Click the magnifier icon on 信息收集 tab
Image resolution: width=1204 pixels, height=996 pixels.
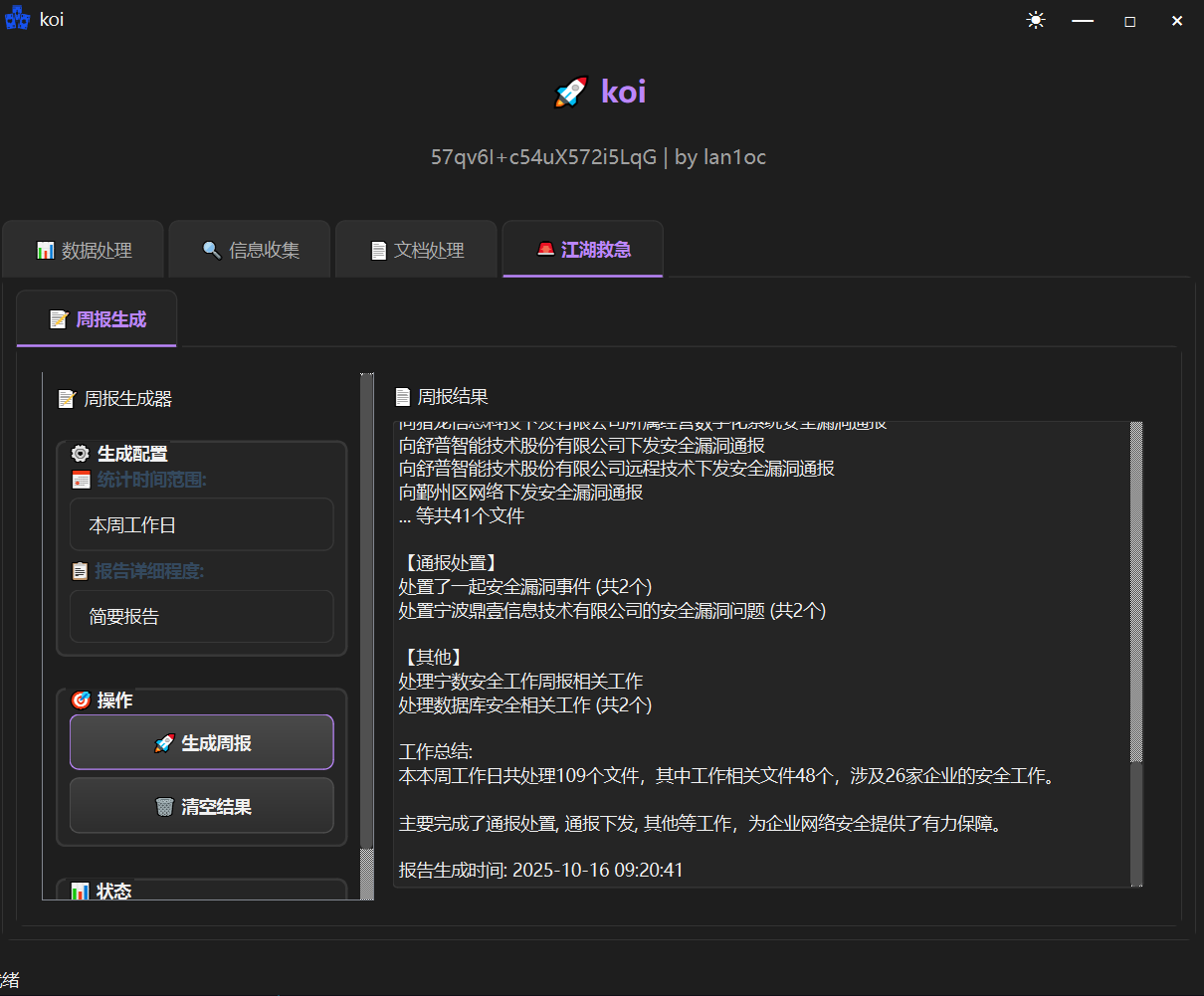coord(211,251)
